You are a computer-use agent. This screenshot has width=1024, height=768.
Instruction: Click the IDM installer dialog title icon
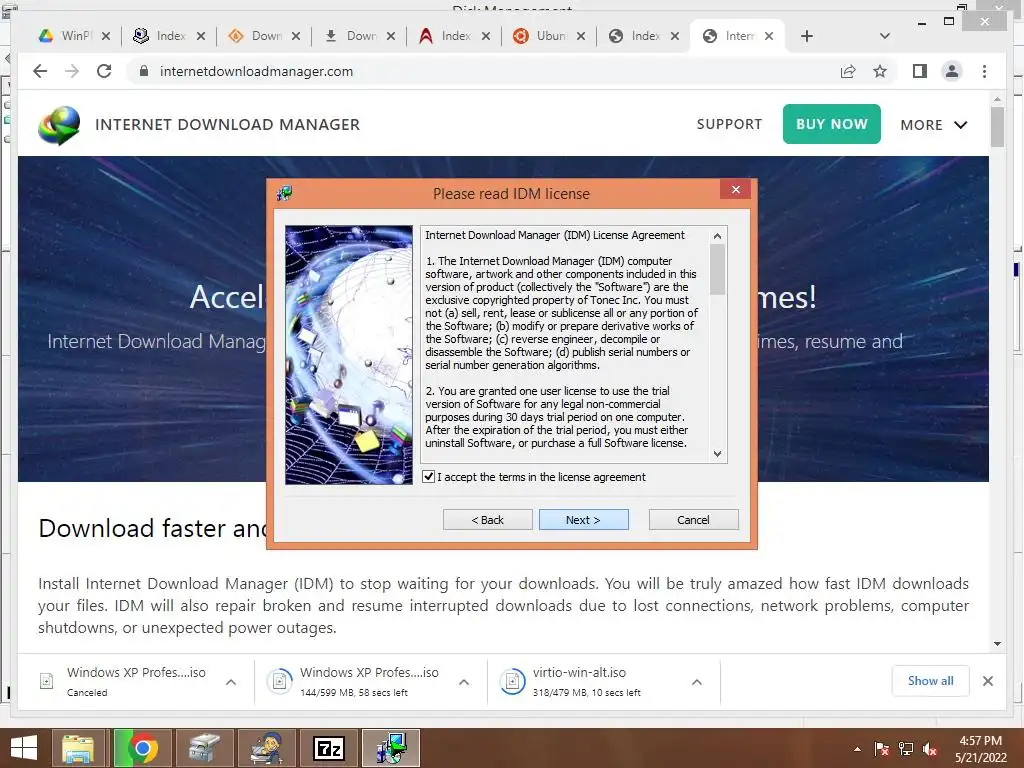[x=285, y=193]
